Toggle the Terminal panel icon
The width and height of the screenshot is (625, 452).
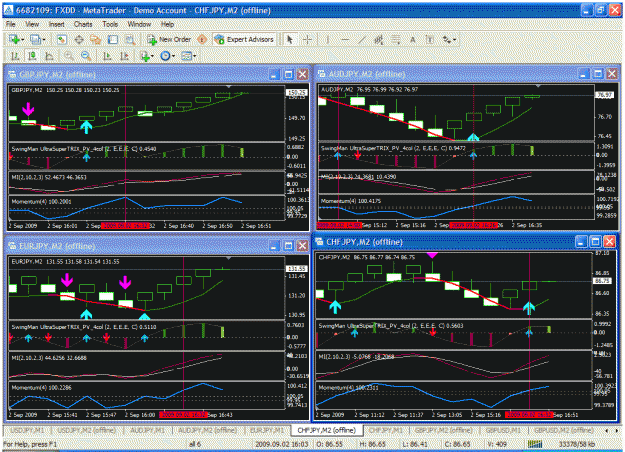coord(113,39)
